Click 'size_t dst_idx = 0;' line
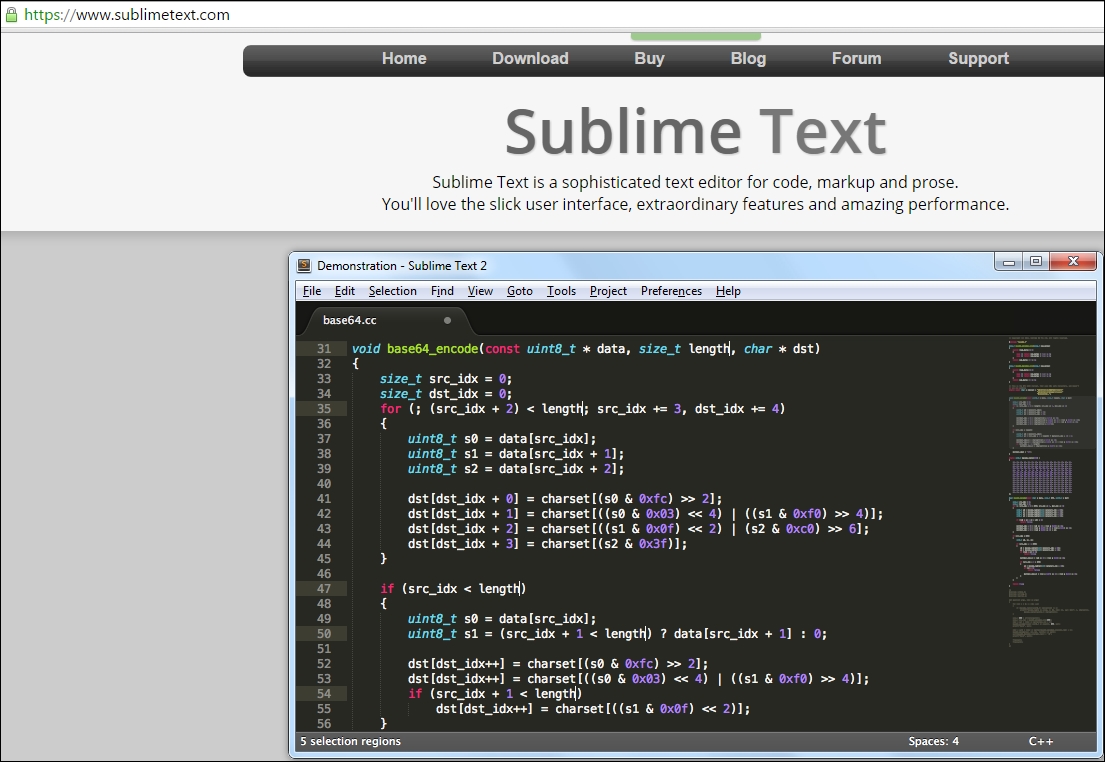The height and width of the screenshot is (762, 1105). tap(446, 394)
